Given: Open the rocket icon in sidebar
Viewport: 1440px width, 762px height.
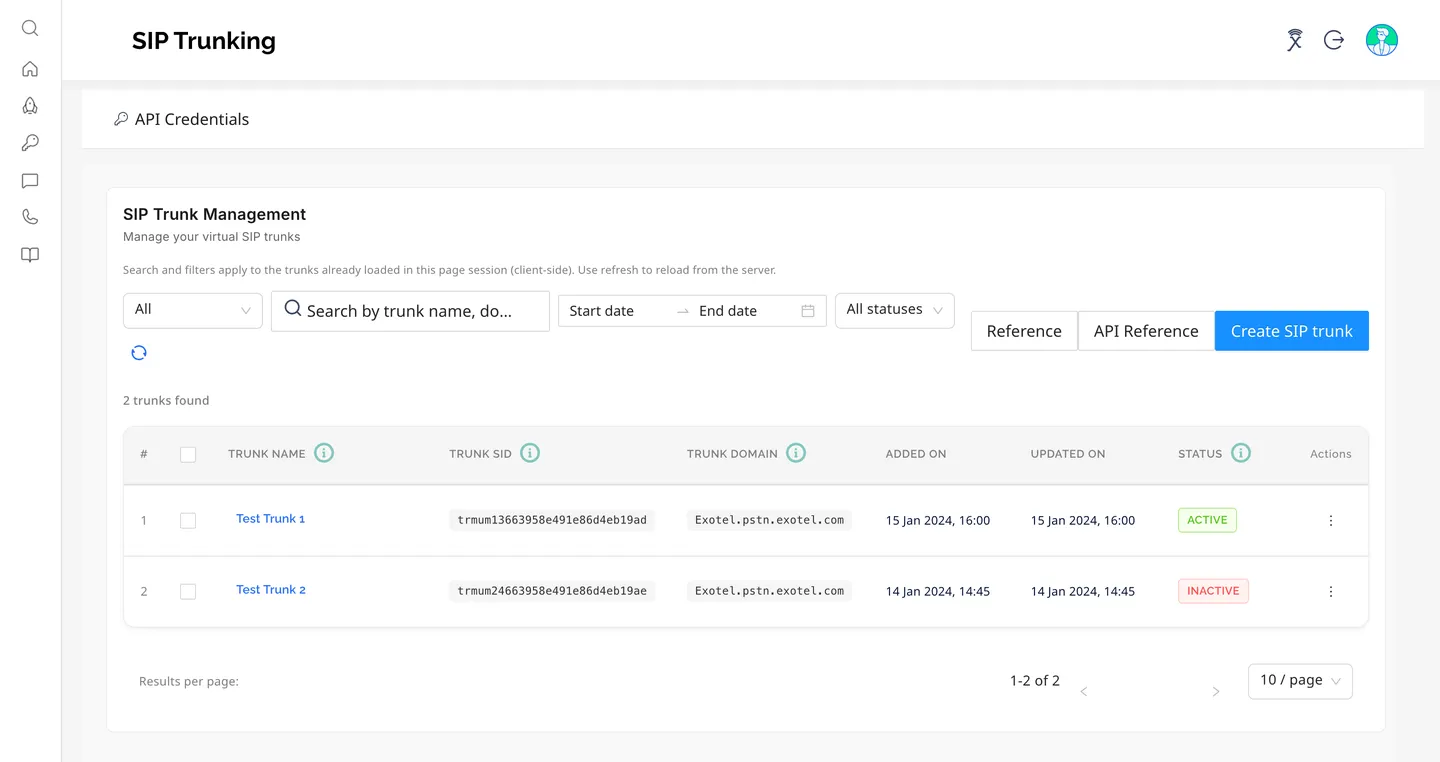Looking at the screenshot, I should [x=30, y=106].
